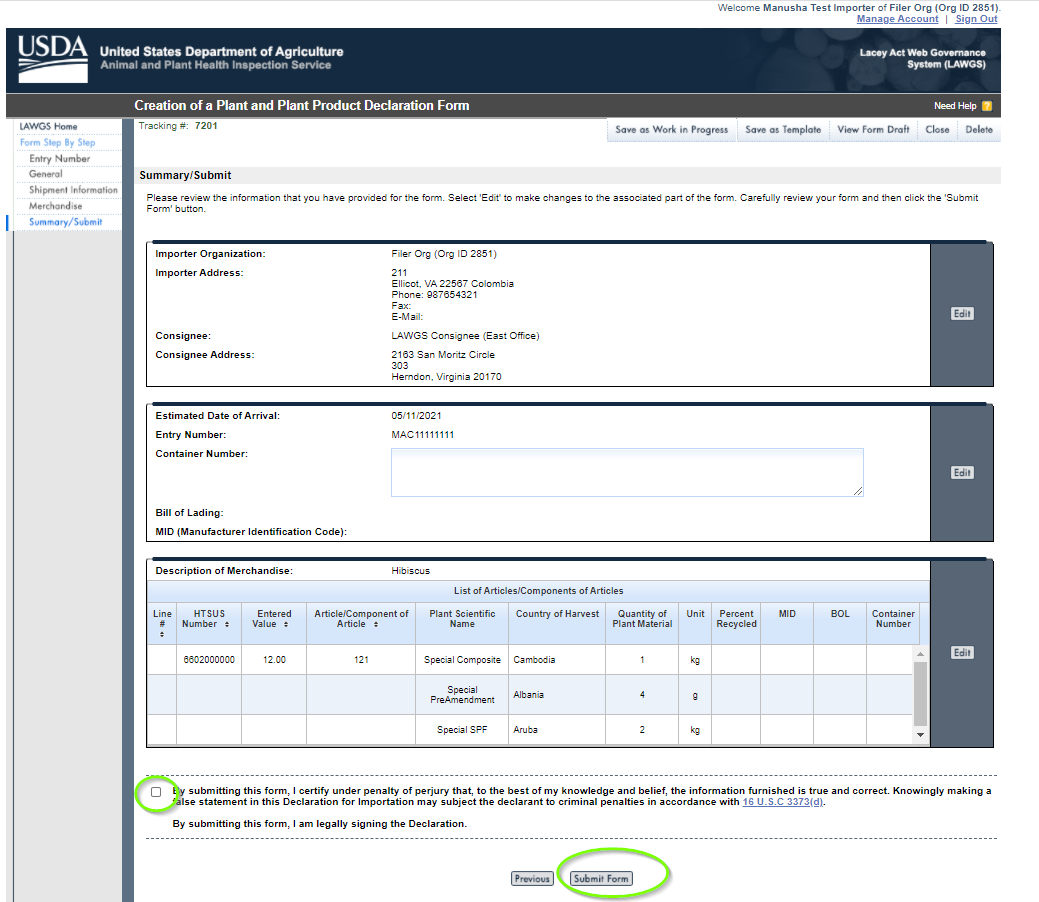Edit the importer organization section
Image resolution: width=1039 pixels, height=902 pixels.
961,314
